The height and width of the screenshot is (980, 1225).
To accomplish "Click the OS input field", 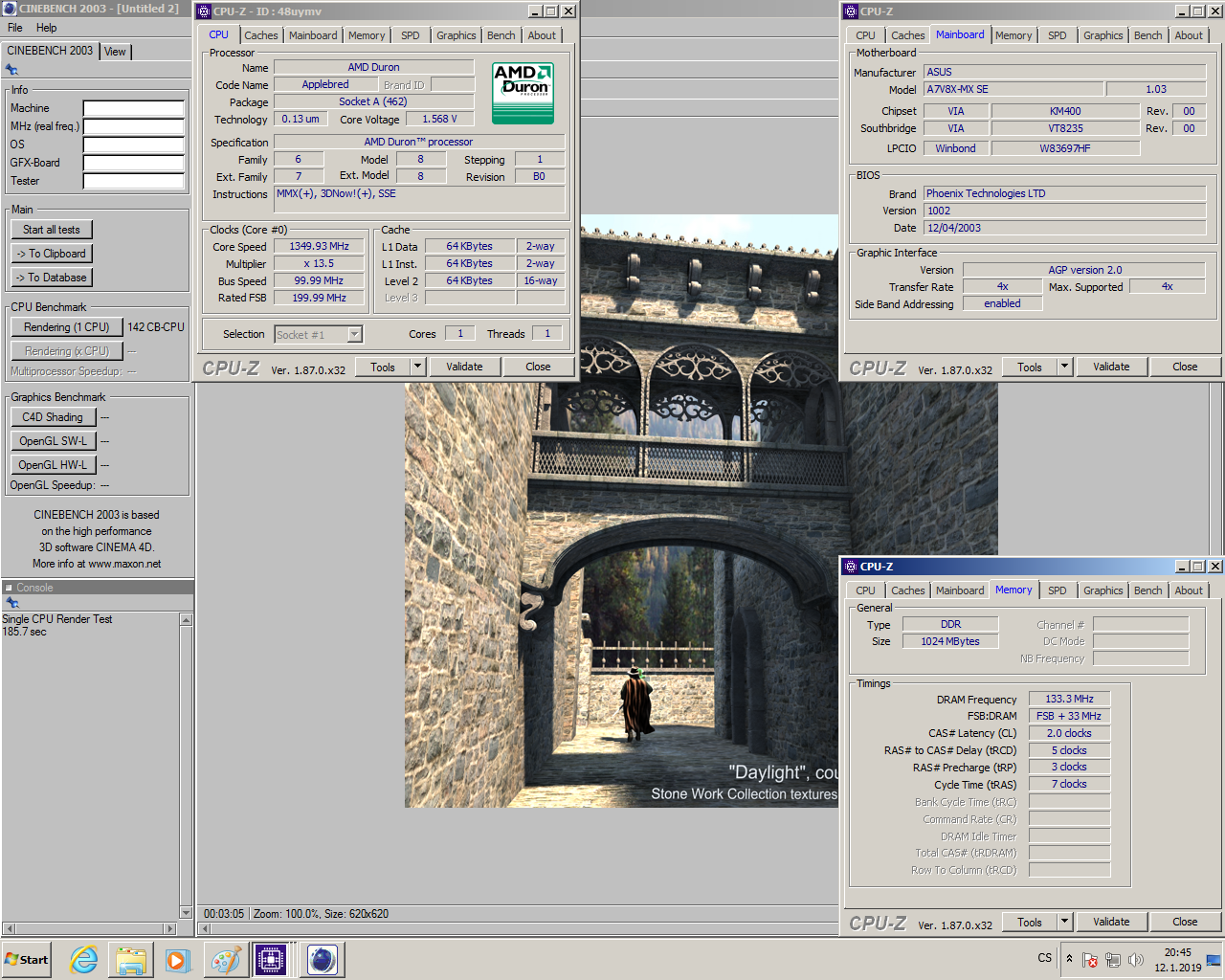I will pos(133,145).
